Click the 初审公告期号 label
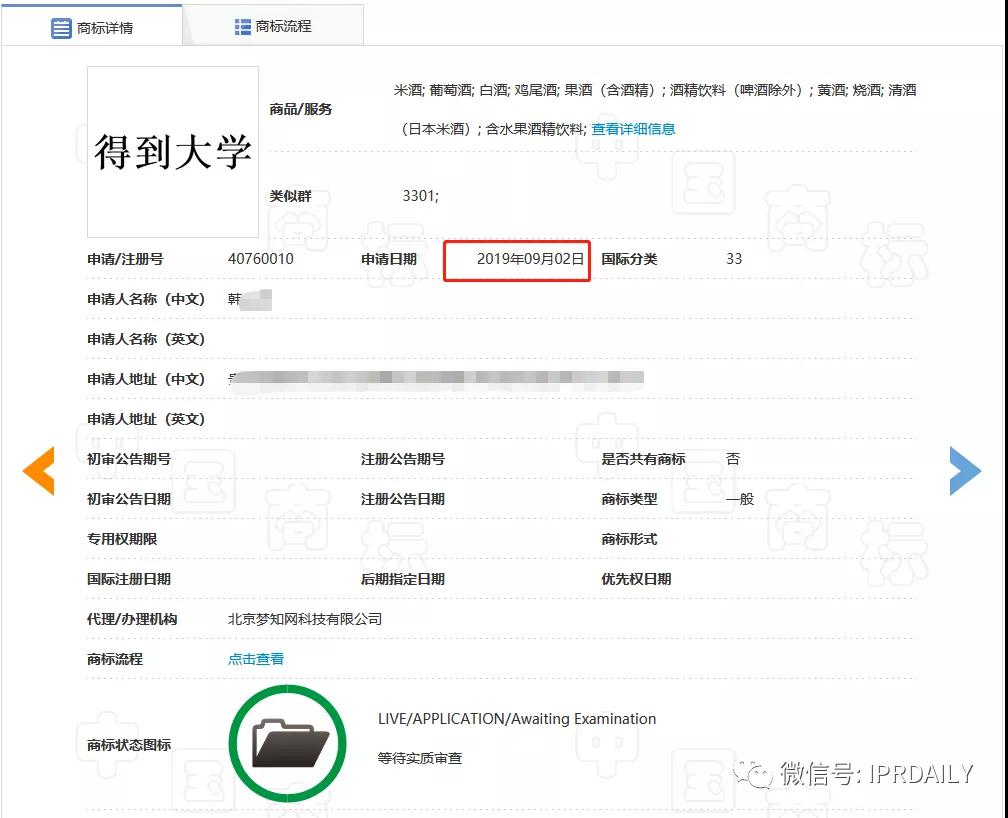This screenshot has width=1008, height=818. pos(129,459)
